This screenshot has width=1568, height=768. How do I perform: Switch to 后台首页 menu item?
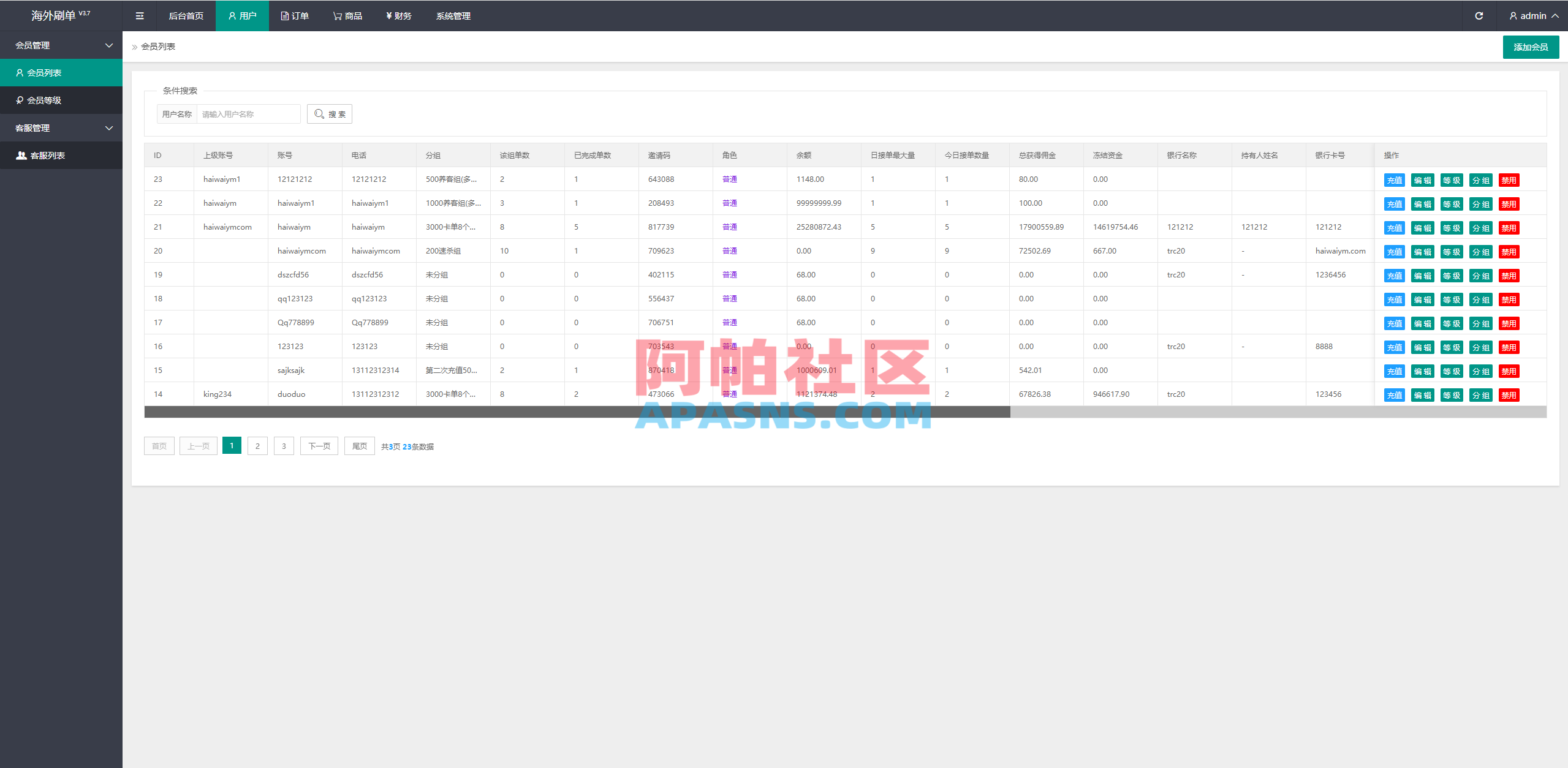(186, 16)
